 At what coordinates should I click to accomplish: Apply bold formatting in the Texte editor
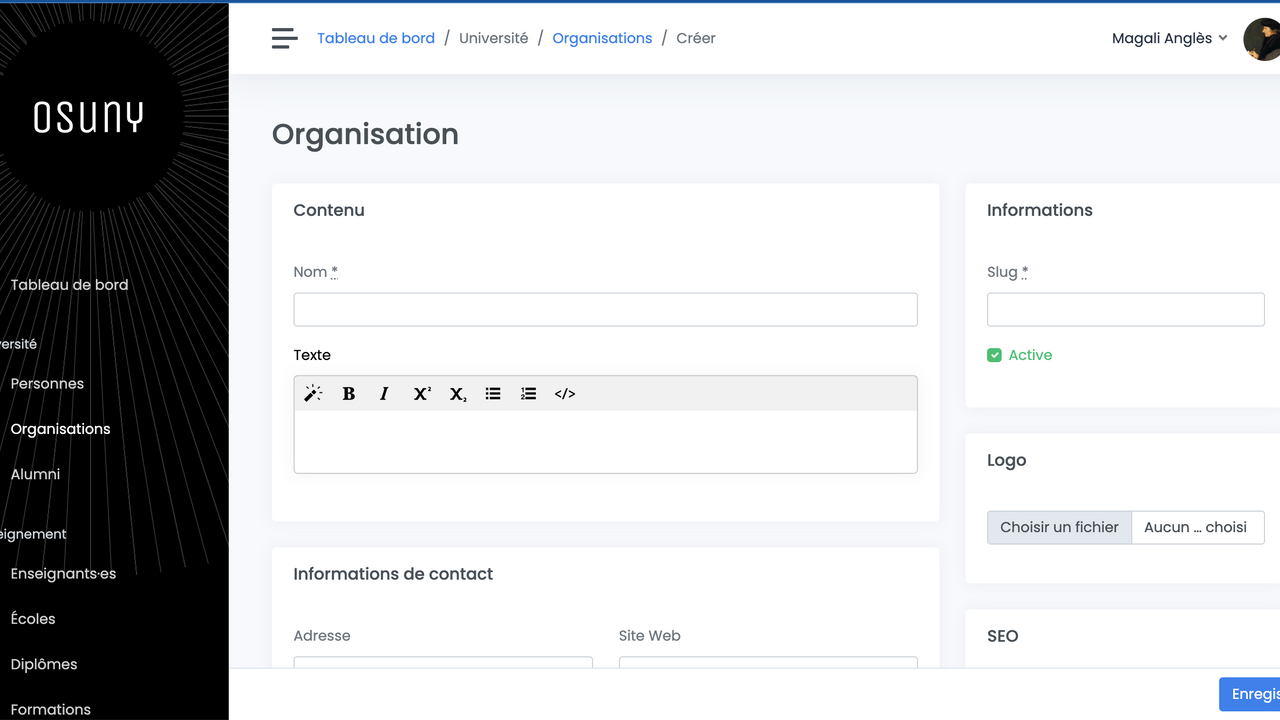(348, 393)
